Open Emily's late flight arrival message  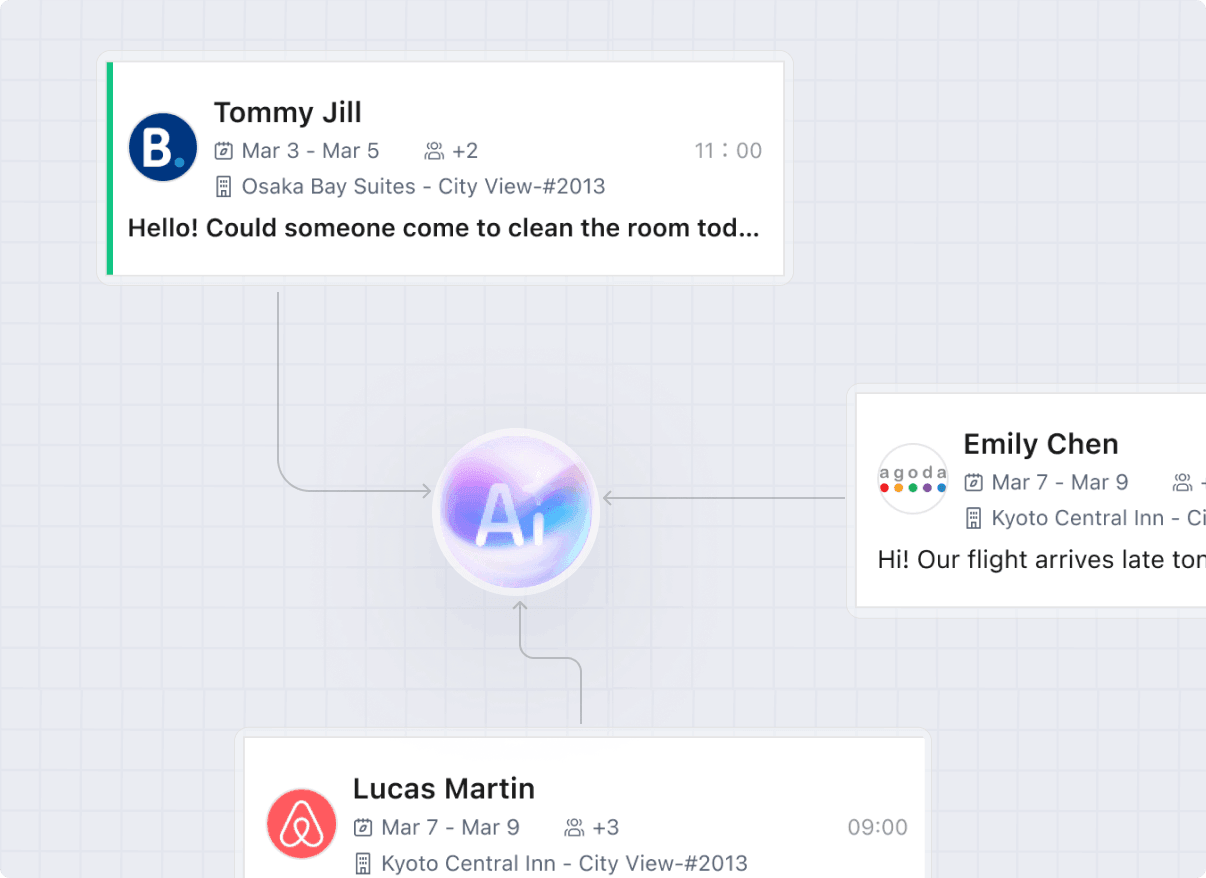coord(1040,560)
